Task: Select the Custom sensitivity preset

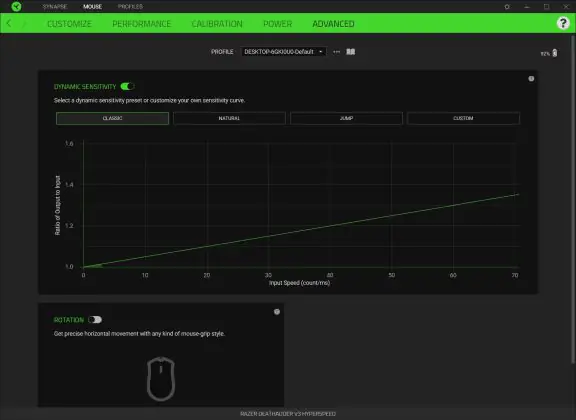Action: tap(463, 118)
